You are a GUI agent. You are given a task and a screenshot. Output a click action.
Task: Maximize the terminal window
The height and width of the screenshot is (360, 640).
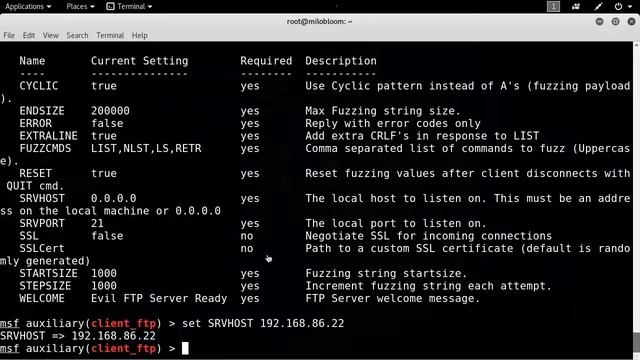tap(615, 21)
